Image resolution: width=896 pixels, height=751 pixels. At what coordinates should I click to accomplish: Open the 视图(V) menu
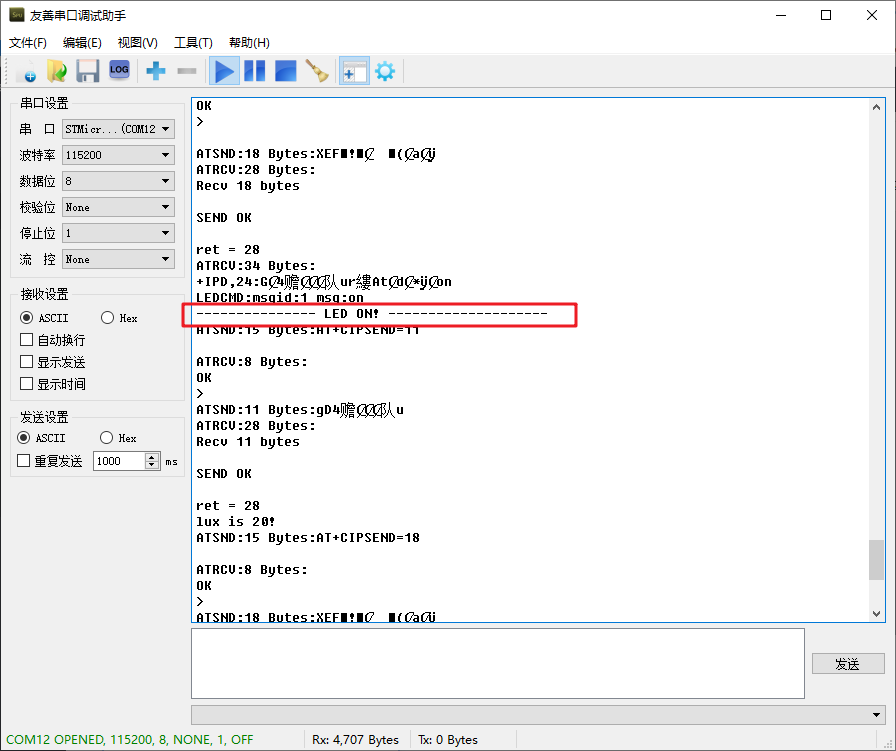pos(138,43)
